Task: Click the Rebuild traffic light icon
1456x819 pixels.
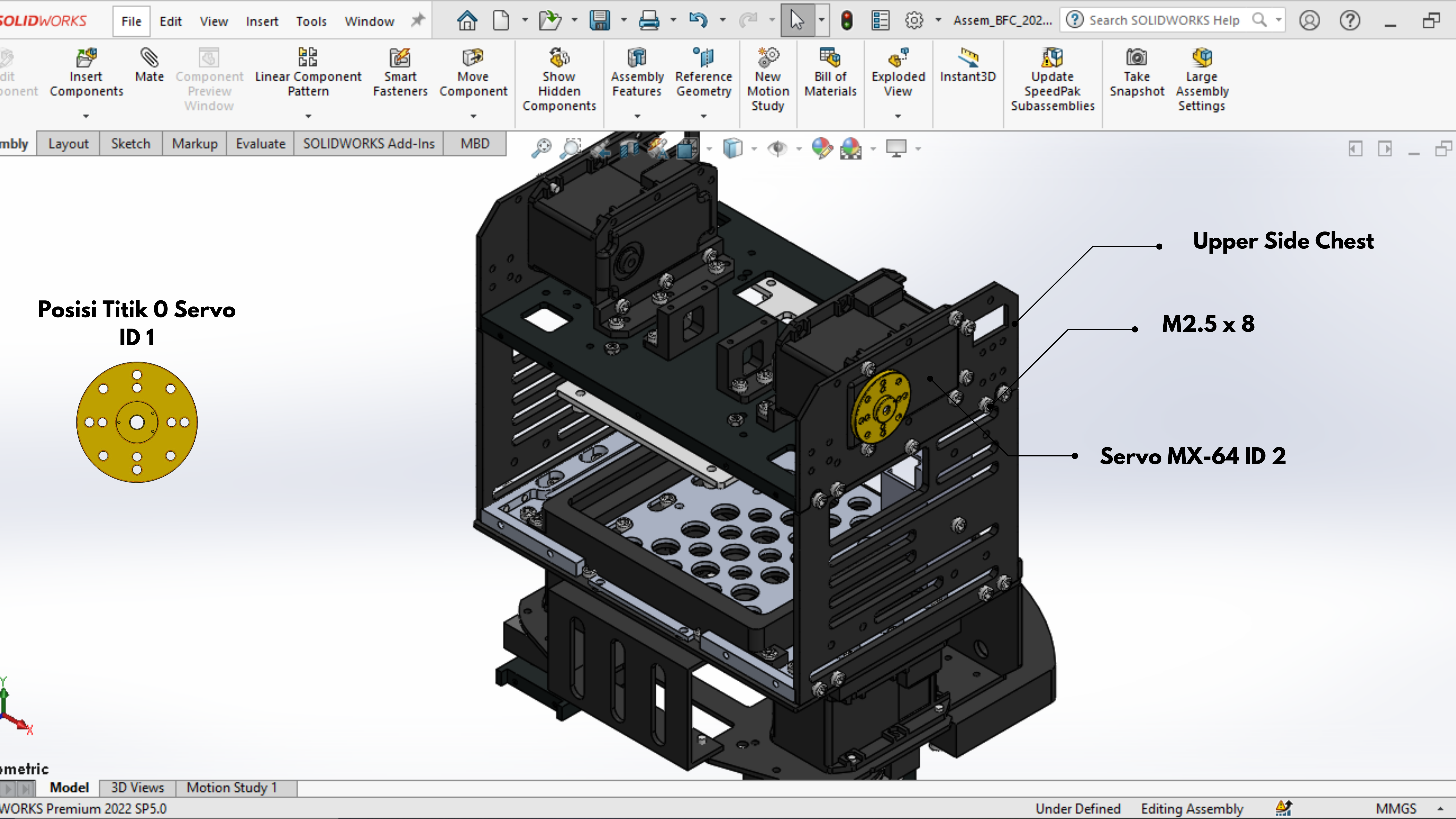Action: click(x=847, y=21)
